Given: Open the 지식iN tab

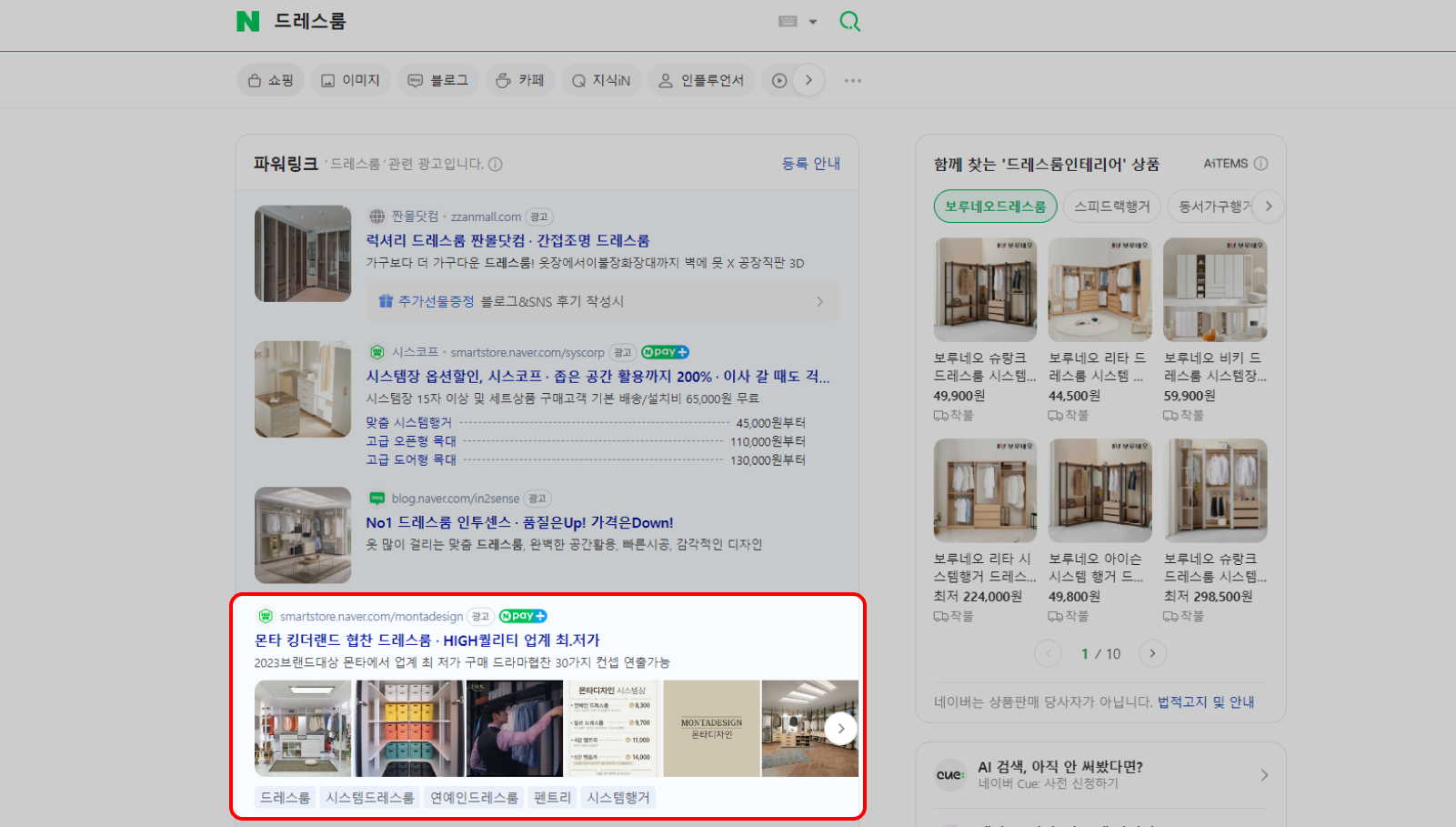Looking at the screenshot, I should (x=601, y=80).
